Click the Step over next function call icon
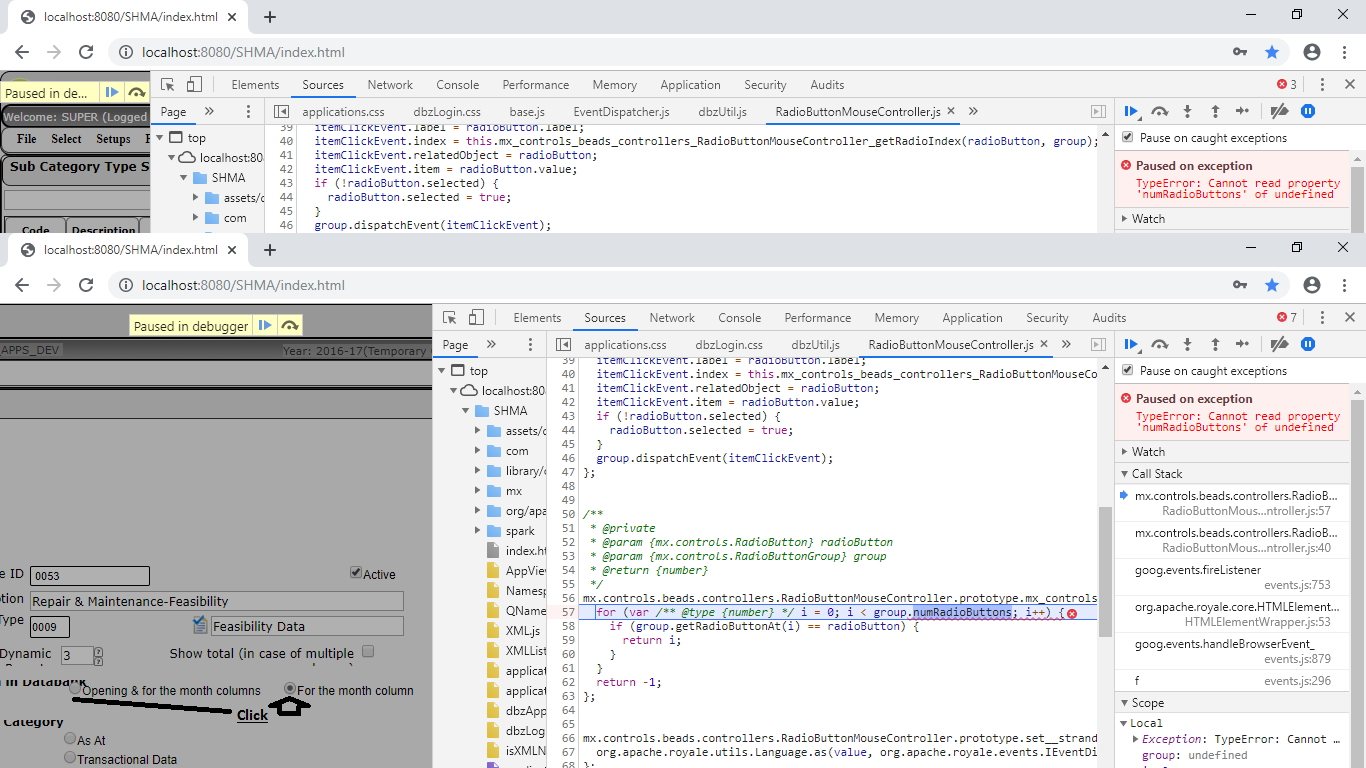This screenshot has width=1366, height=768. pos(1160,344)
